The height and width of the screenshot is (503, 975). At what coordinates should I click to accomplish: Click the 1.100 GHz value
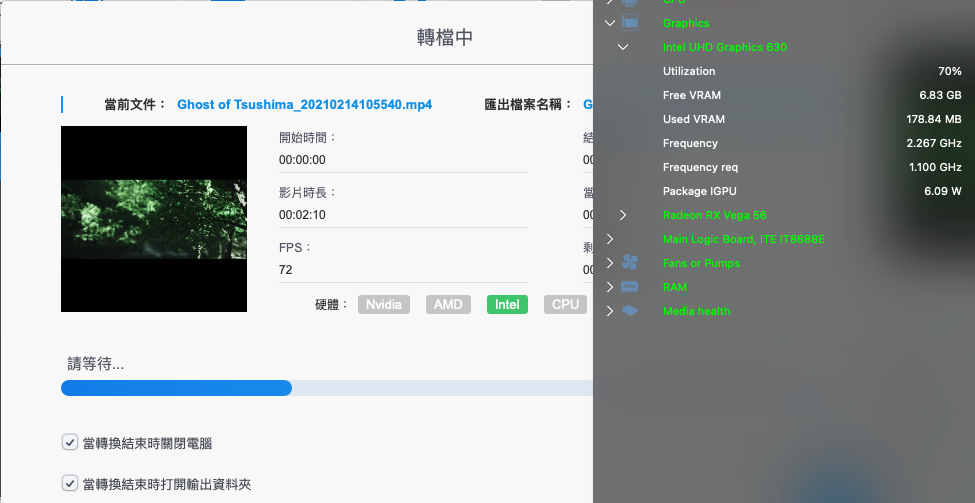935,167
